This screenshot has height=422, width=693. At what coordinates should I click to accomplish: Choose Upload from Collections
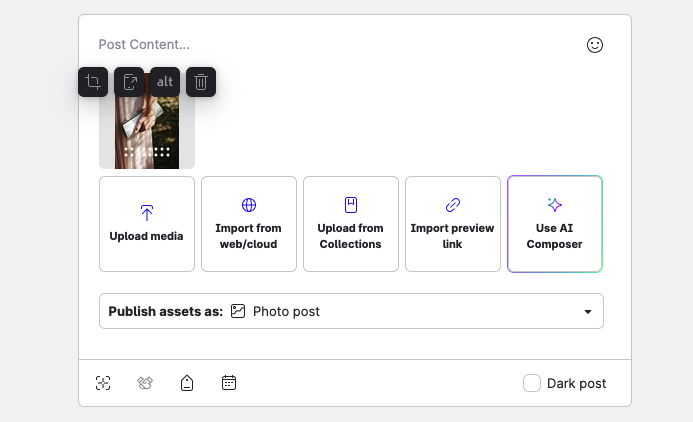coord(351,224)
